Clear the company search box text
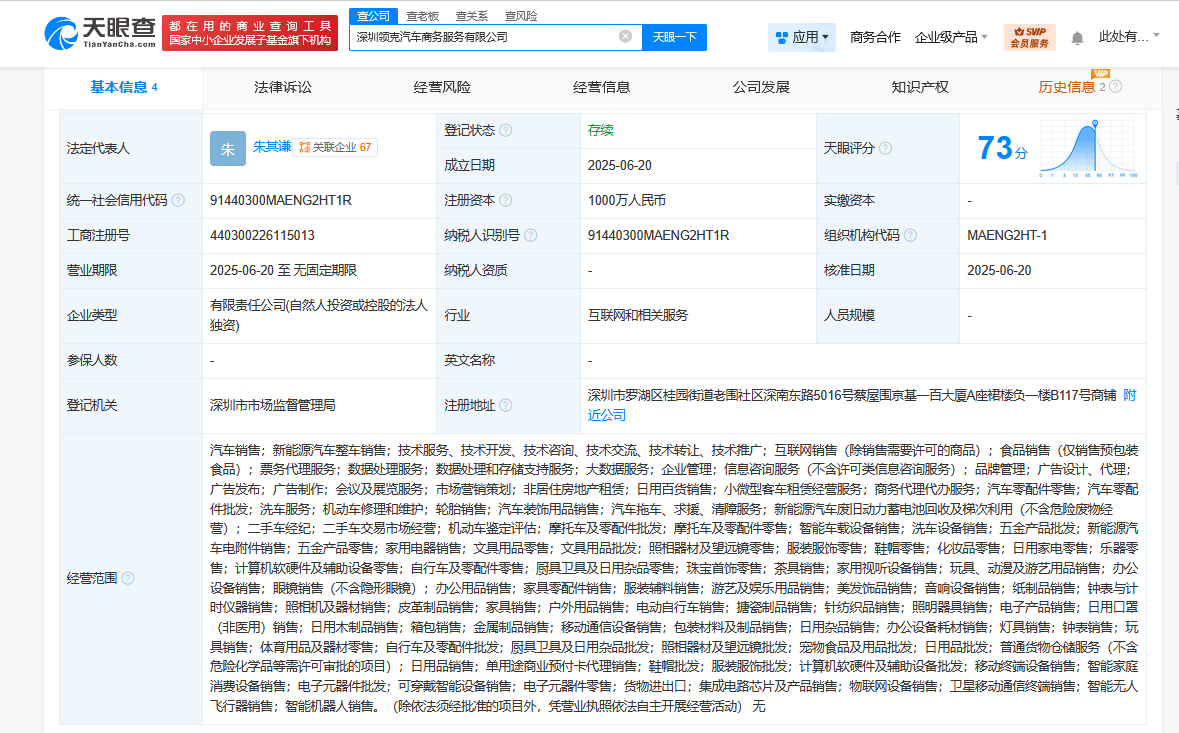Screen dimensions: 1179x733 coord(625,37)
